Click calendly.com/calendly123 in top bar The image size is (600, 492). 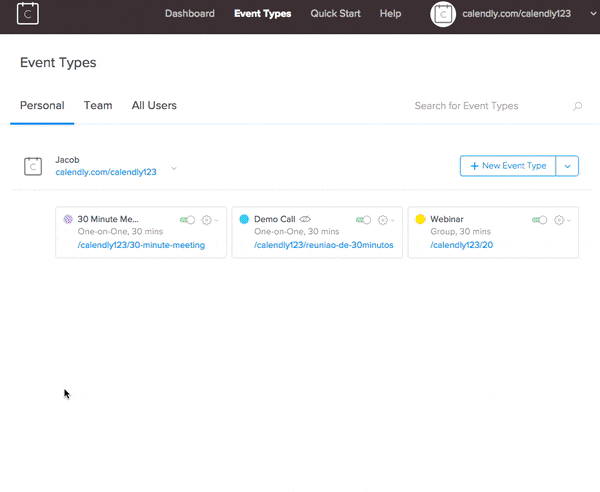tap(517, 14)
